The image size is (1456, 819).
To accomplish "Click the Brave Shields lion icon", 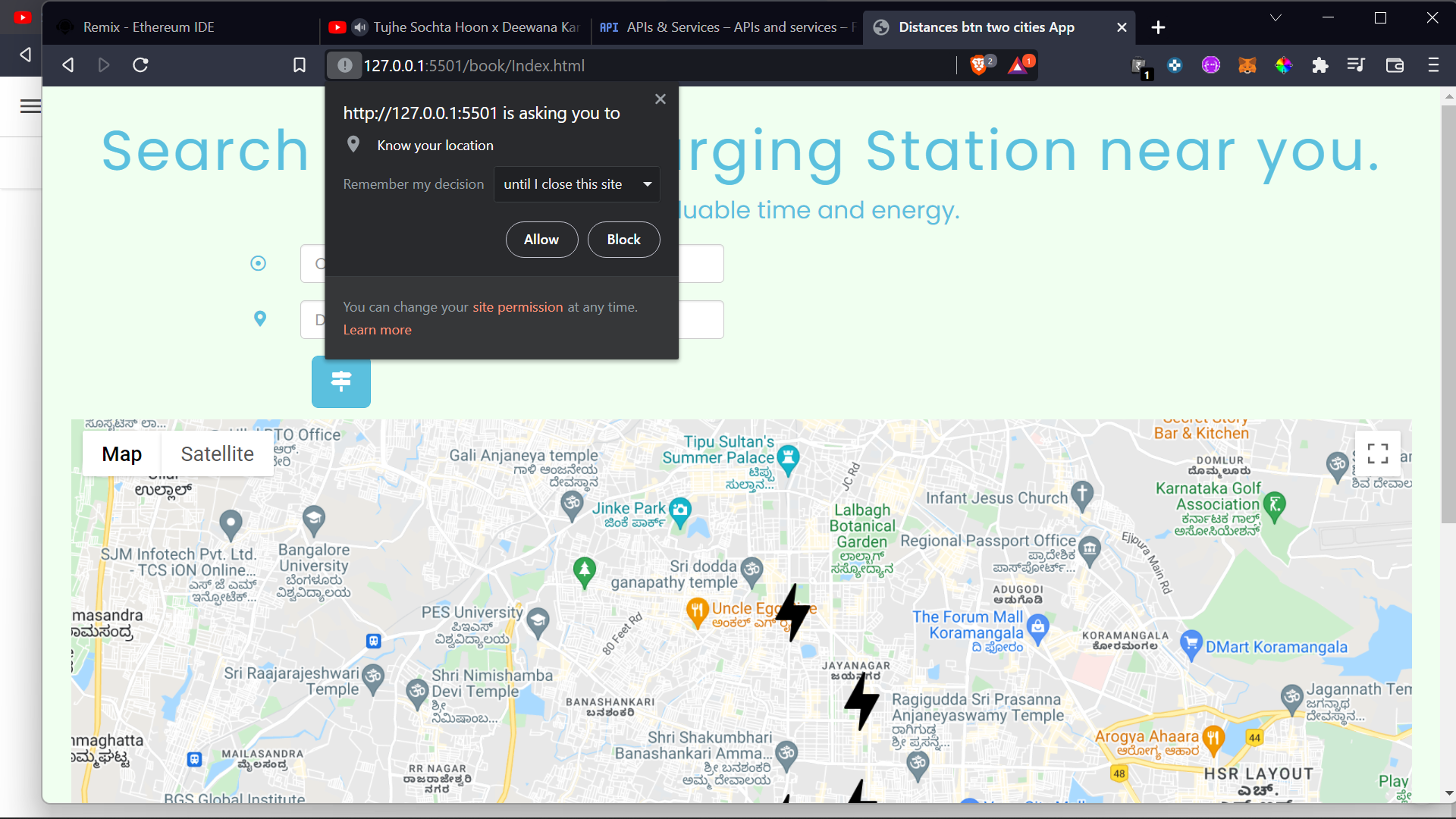I will click(x=979, y=65).
